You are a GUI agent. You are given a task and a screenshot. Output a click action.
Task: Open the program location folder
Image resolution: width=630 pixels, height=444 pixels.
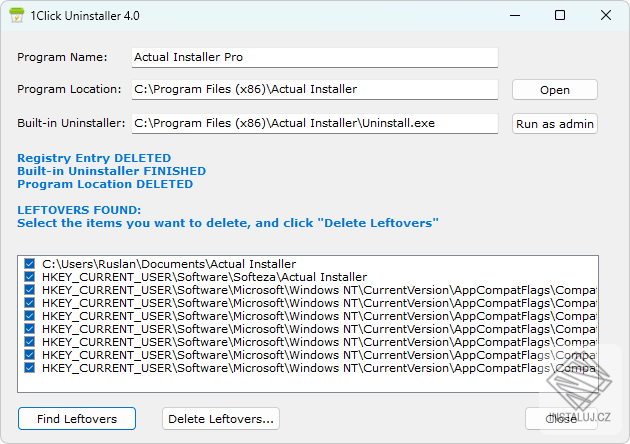coord(554,90)
